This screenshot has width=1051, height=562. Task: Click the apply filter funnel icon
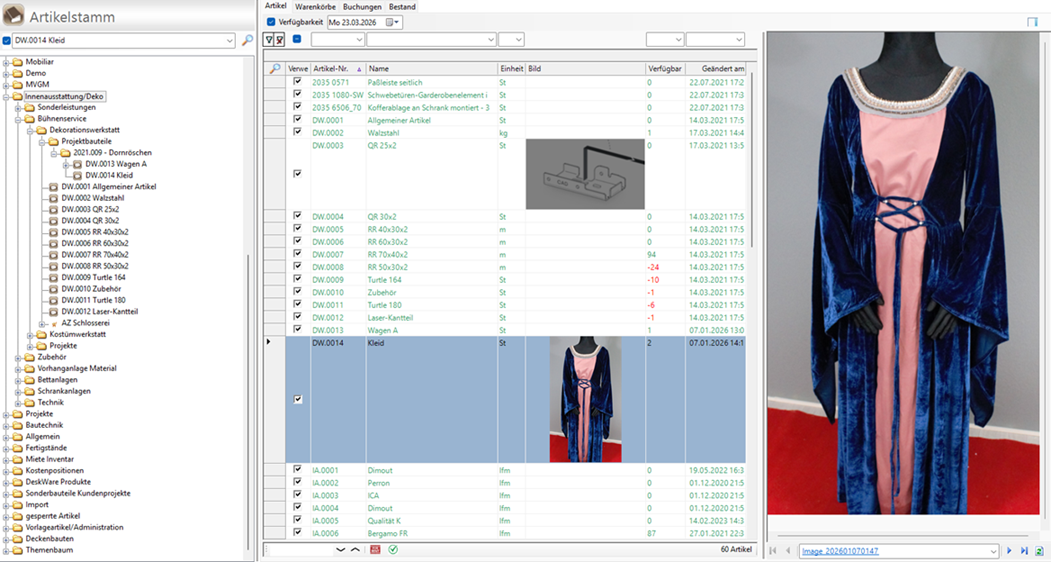pyautogui.click(x=268, y=40)
